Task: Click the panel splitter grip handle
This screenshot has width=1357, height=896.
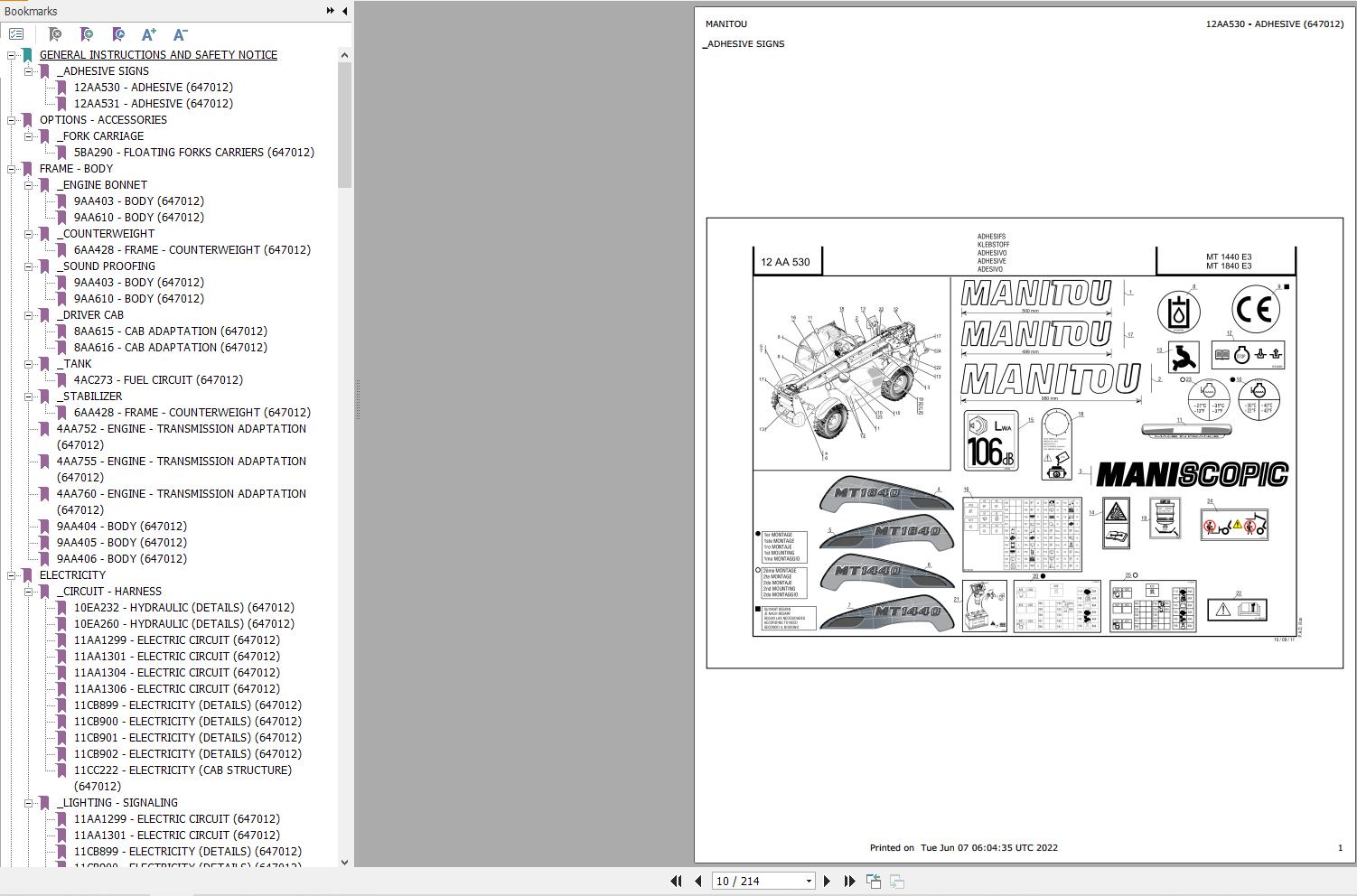Action: coord(358,399)
